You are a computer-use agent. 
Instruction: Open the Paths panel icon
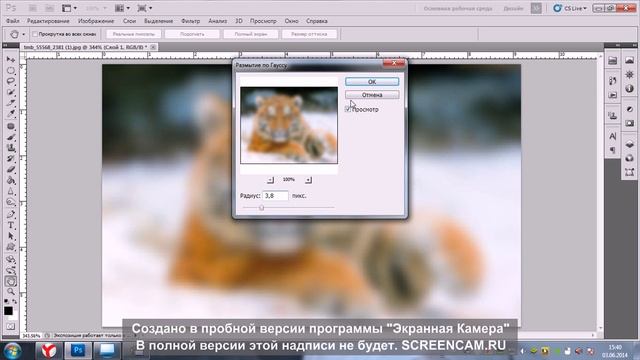click(629, 172)
